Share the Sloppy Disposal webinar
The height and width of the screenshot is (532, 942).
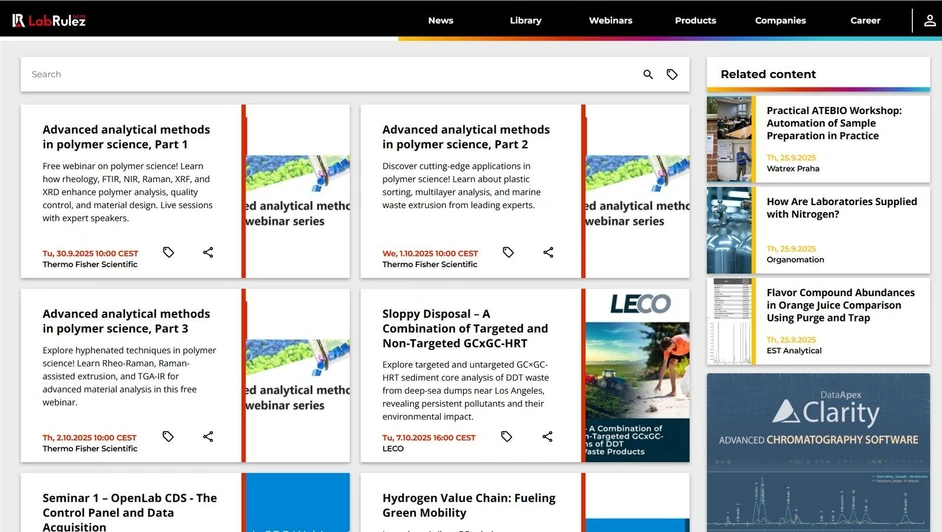(x=547, y=437)
